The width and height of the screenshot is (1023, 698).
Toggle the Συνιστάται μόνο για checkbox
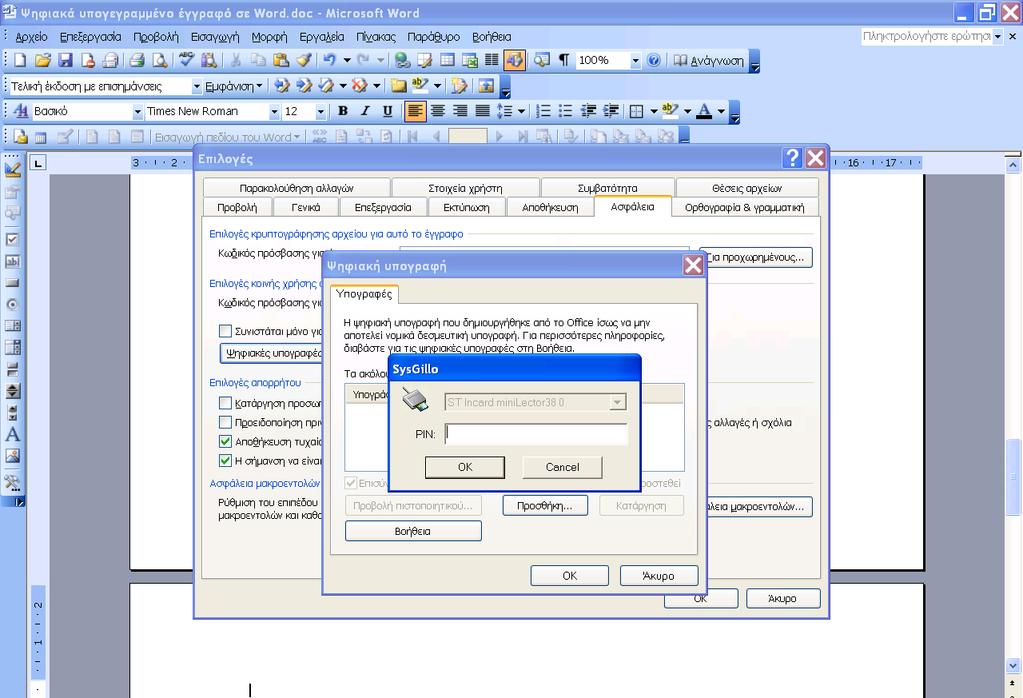click(x=225, y=331)
